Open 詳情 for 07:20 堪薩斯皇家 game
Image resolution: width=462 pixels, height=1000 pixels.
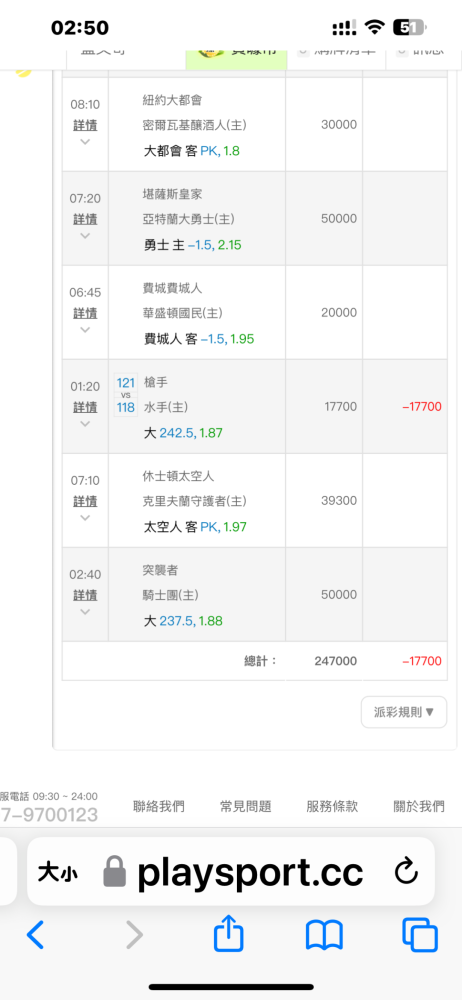[x=85, y=219]
